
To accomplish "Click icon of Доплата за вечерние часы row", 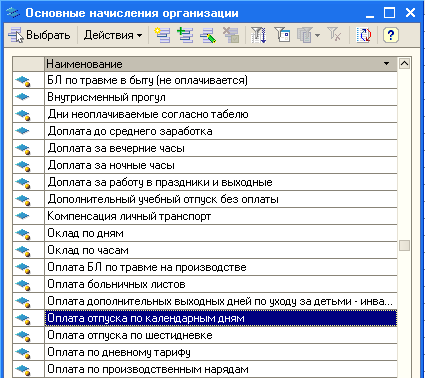I will click(x=23, y=148).
